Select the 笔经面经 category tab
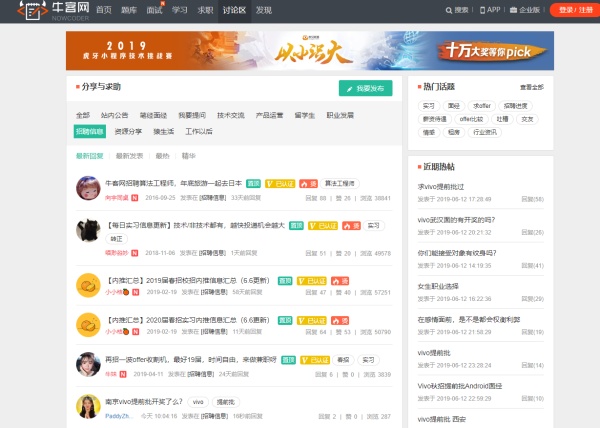600x428 pixels. (x=153, y=116)
